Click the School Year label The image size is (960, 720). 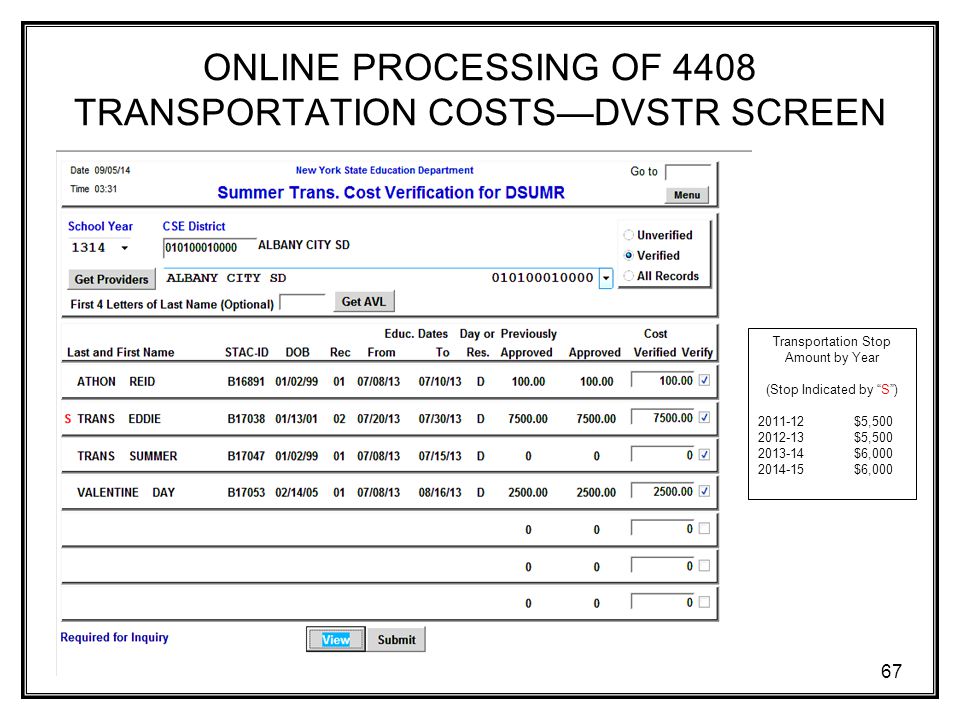(100, 227)
